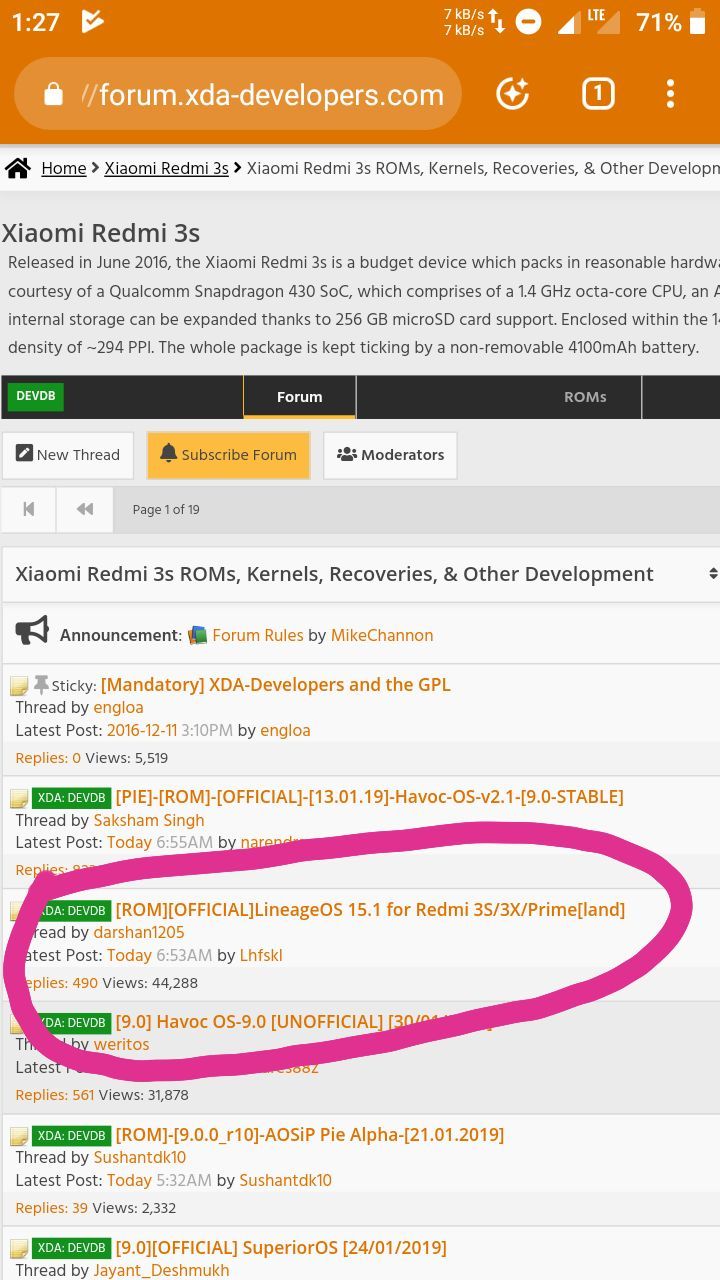Open Saksham Singh's profile
This screenshot has width=720, height=1280.
tap(149, 820)
